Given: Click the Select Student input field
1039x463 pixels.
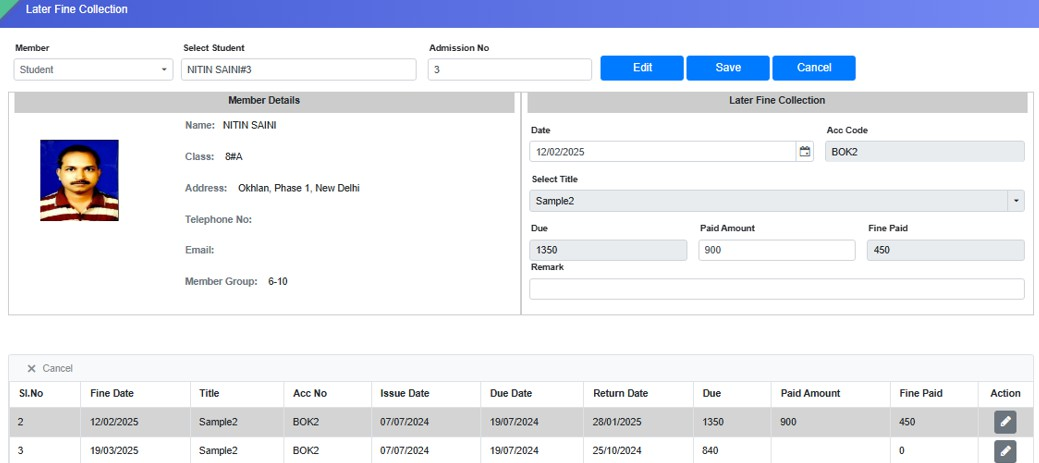Looking at the screenshot, I should (298, 70).
